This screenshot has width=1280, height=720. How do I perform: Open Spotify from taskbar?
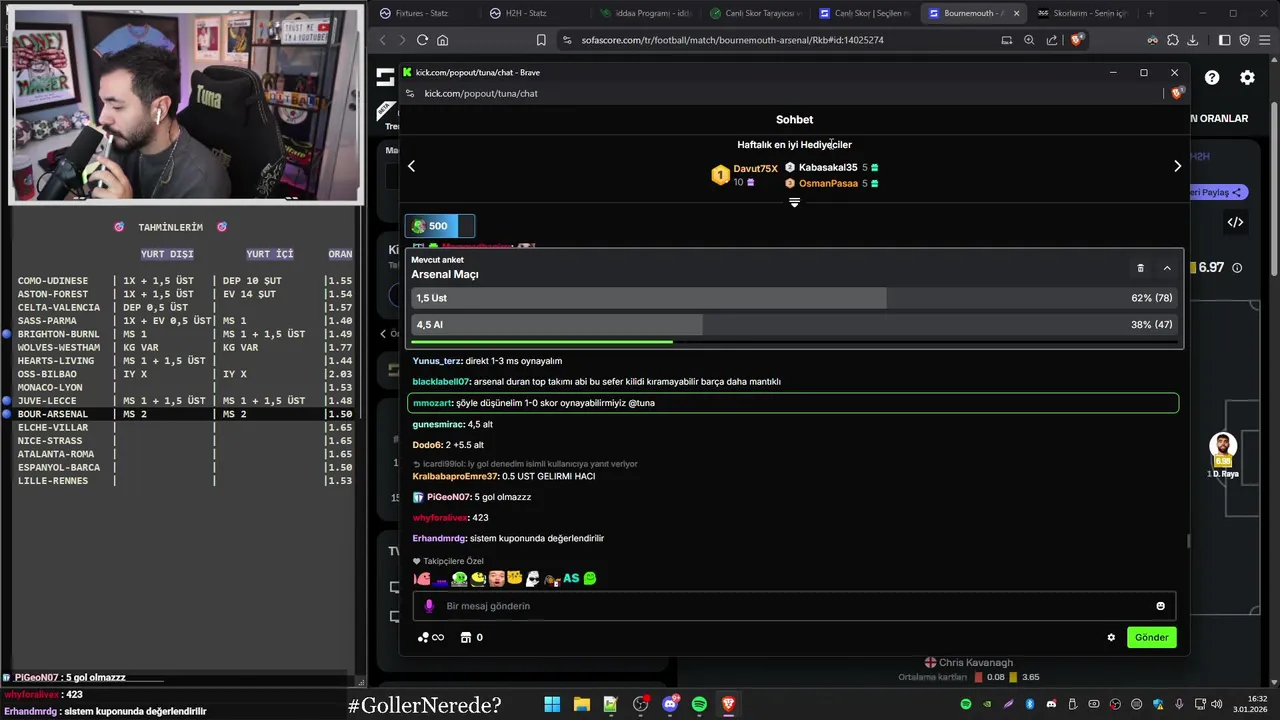699,704
